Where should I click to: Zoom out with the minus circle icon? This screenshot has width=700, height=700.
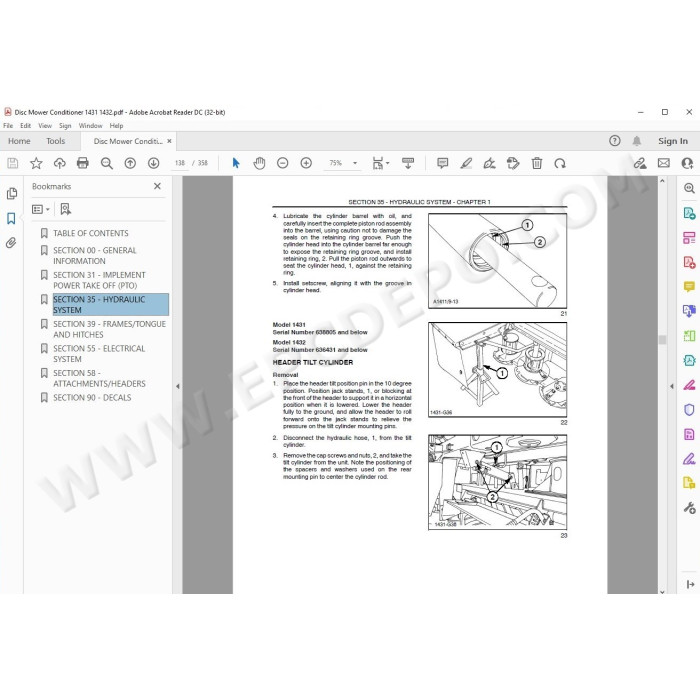(283, 163)
